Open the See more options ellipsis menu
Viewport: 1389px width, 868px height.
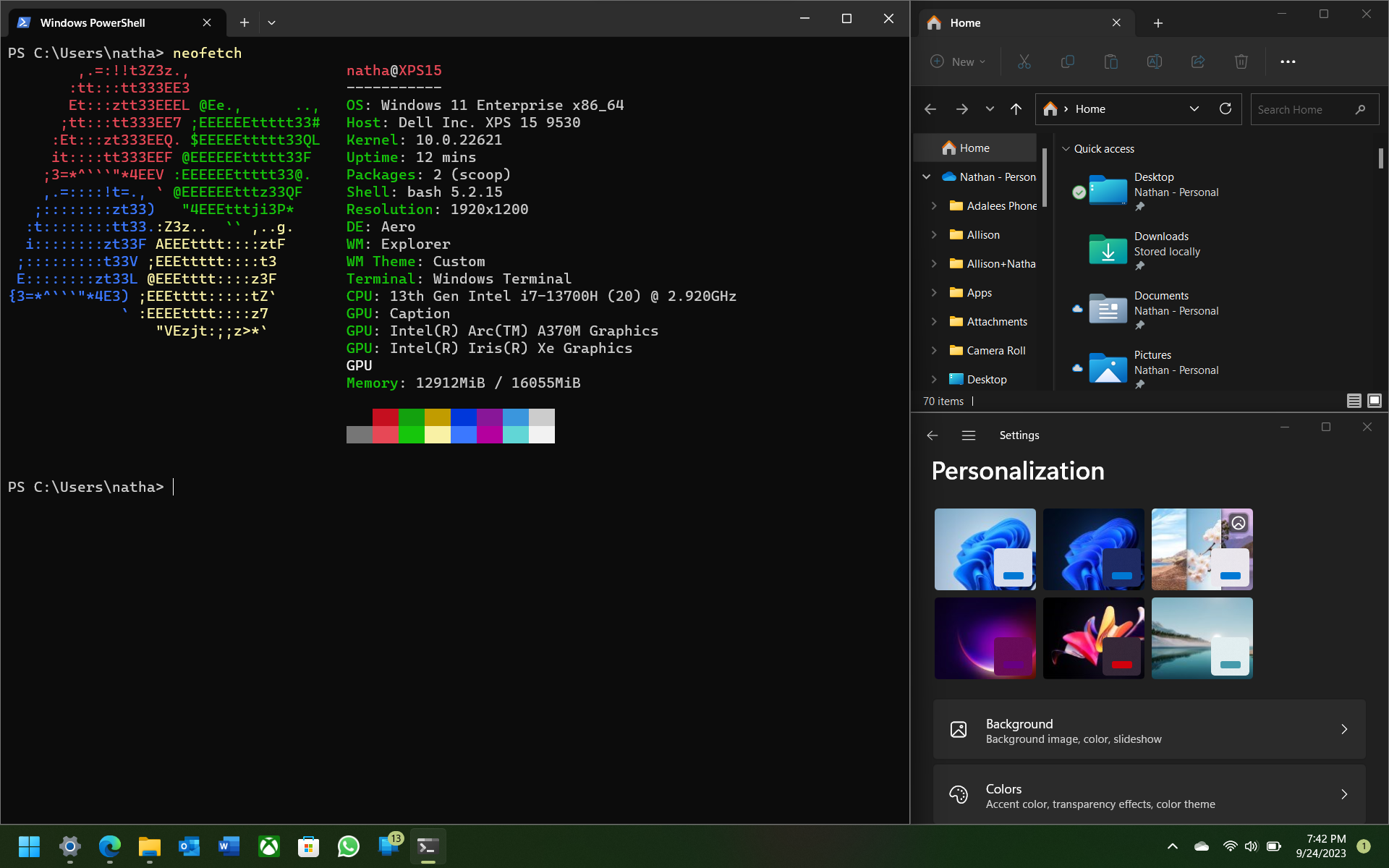(x=1288, y=61)
